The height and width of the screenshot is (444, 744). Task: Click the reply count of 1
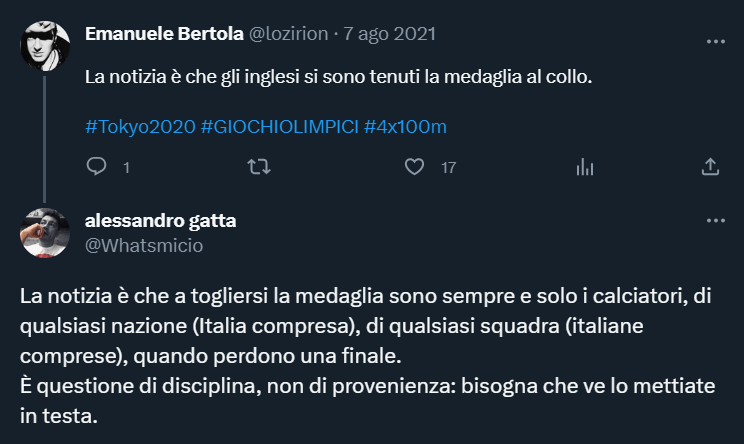pyautogui.click(x=126, y=168)
